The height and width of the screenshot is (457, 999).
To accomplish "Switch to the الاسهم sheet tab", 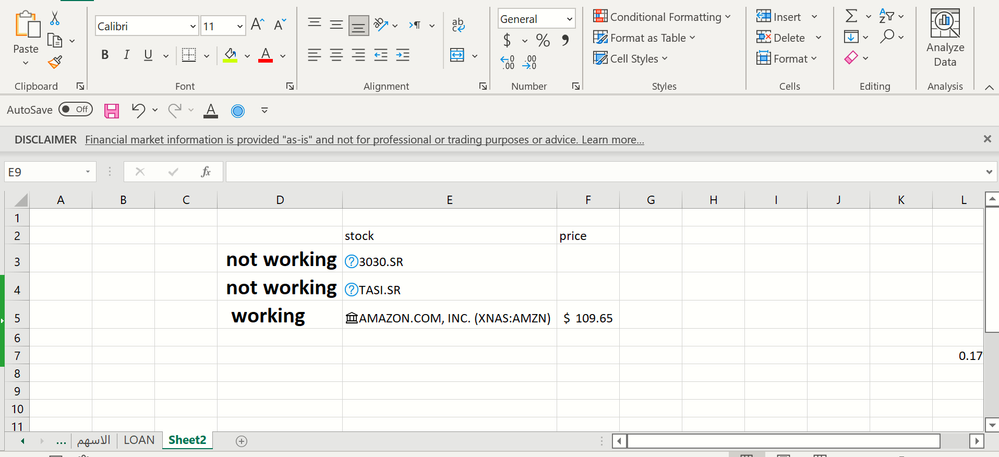I will 93,440.
